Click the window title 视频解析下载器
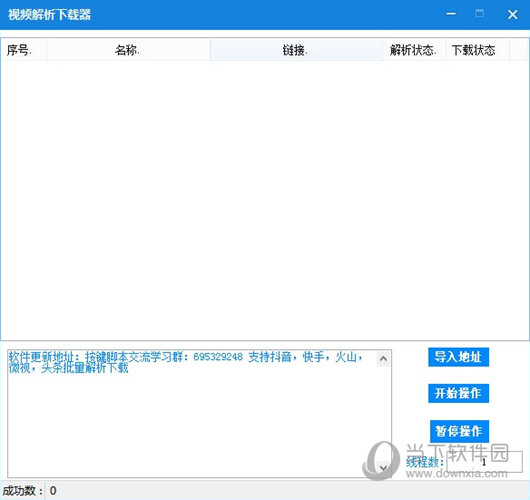The image size is (530, 500). click(x=49, y=15)
